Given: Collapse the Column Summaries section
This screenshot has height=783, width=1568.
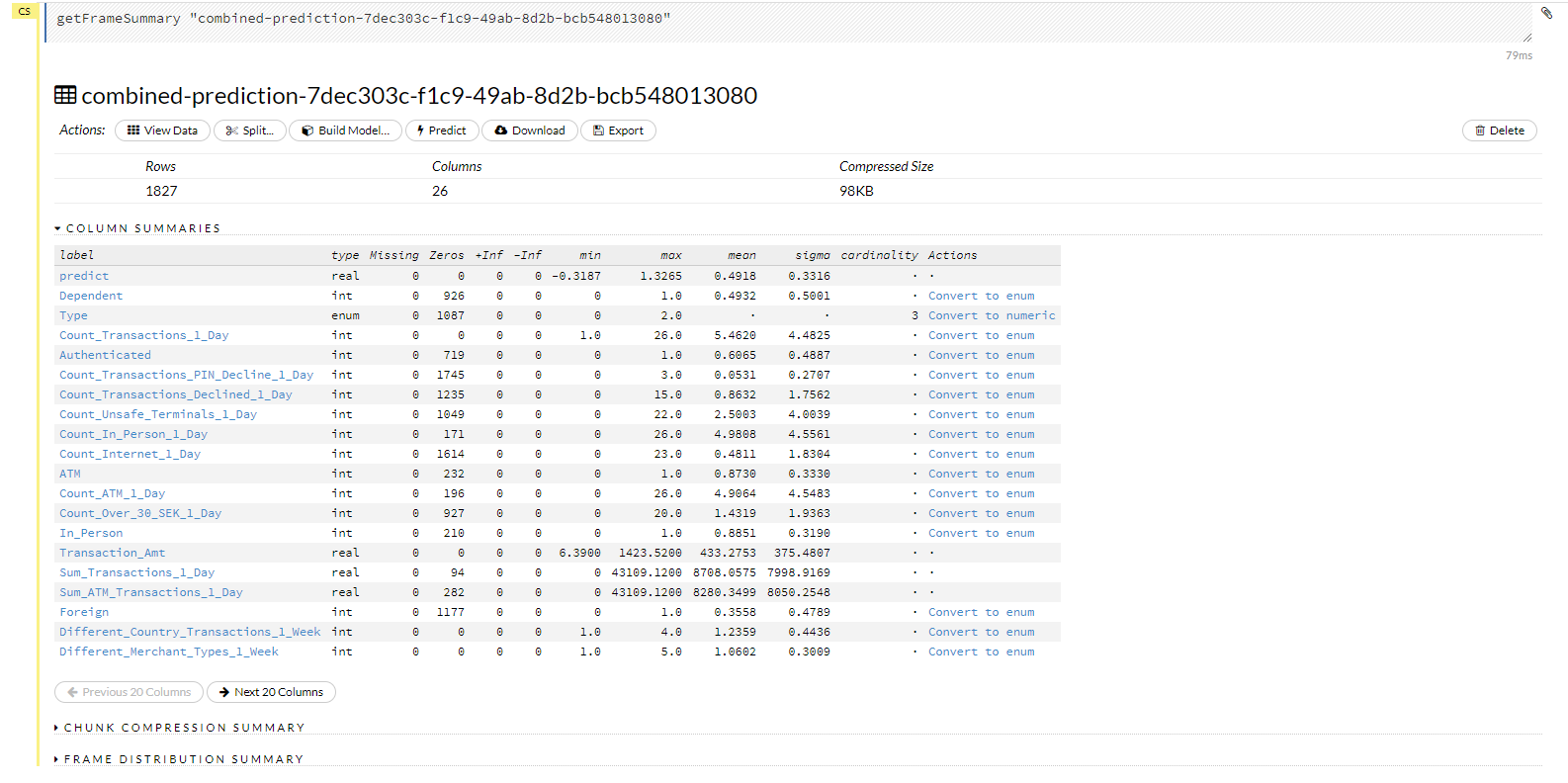Looking at the screenshot, I should pos(137,228).
